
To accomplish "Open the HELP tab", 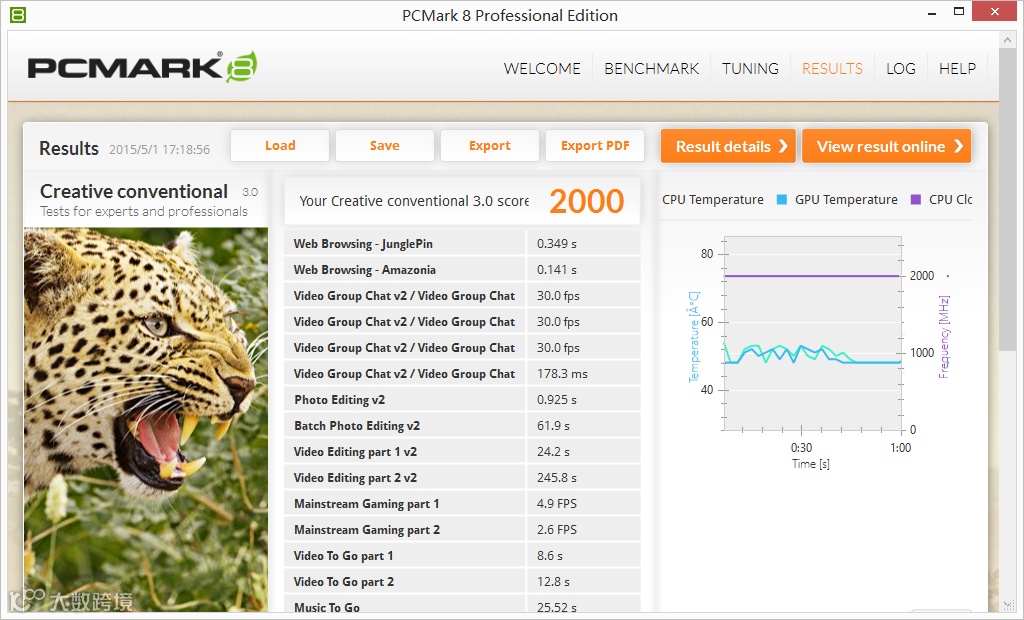I will (x=957, y=69).
